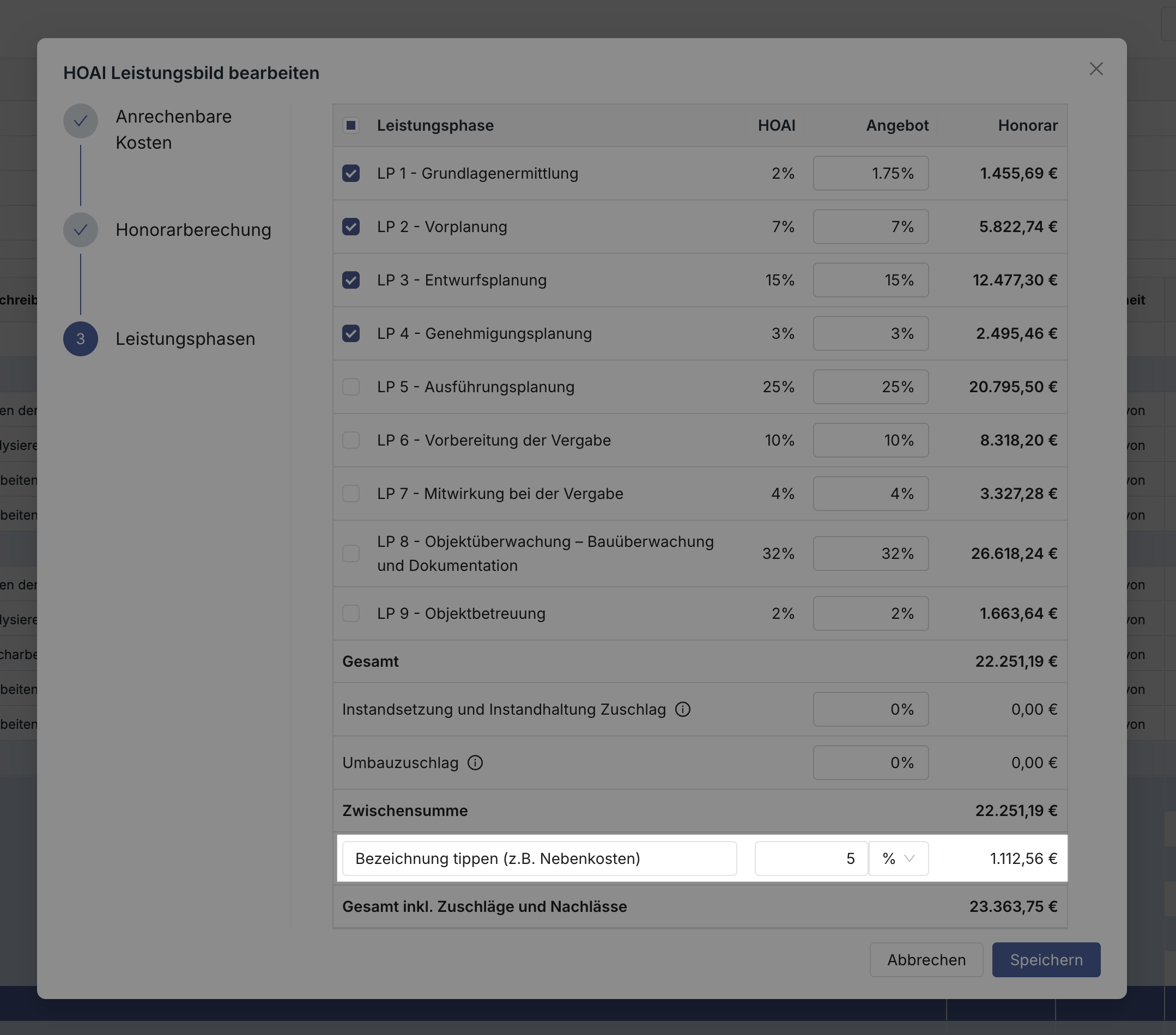Close the HOAI dialog with X
The width and height of the screenshot is (1176, 1035).
pyautogui.click(x=1095, y=69)
